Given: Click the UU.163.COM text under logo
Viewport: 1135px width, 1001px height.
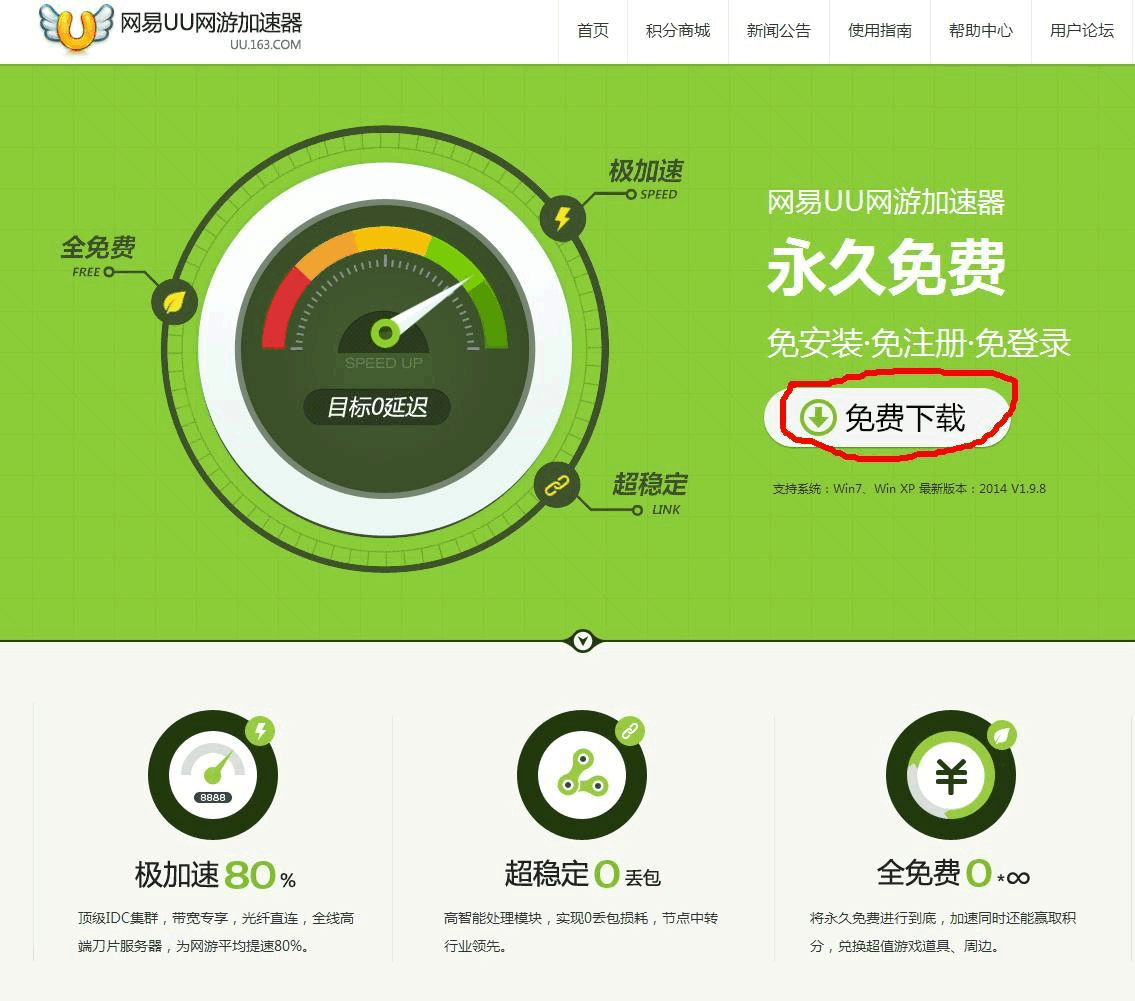Looking at the screenshot, I should [266, 45].
